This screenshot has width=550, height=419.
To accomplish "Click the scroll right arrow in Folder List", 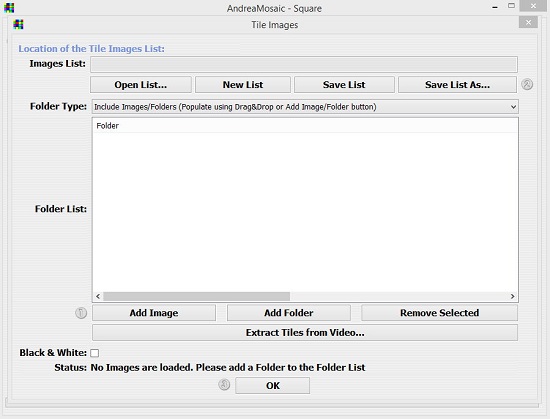I will 512,296.
